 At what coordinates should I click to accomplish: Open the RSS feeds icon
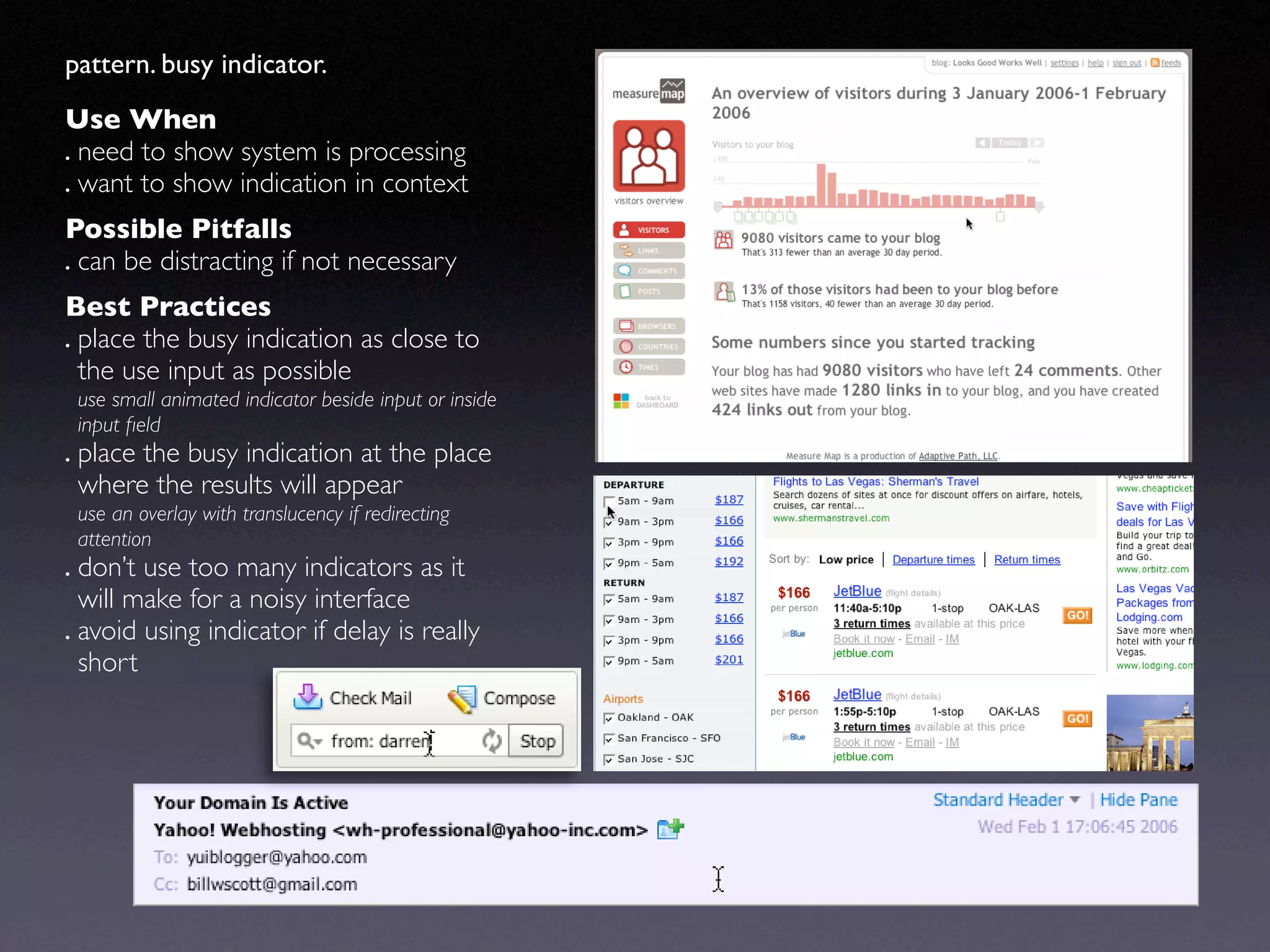1155,63
